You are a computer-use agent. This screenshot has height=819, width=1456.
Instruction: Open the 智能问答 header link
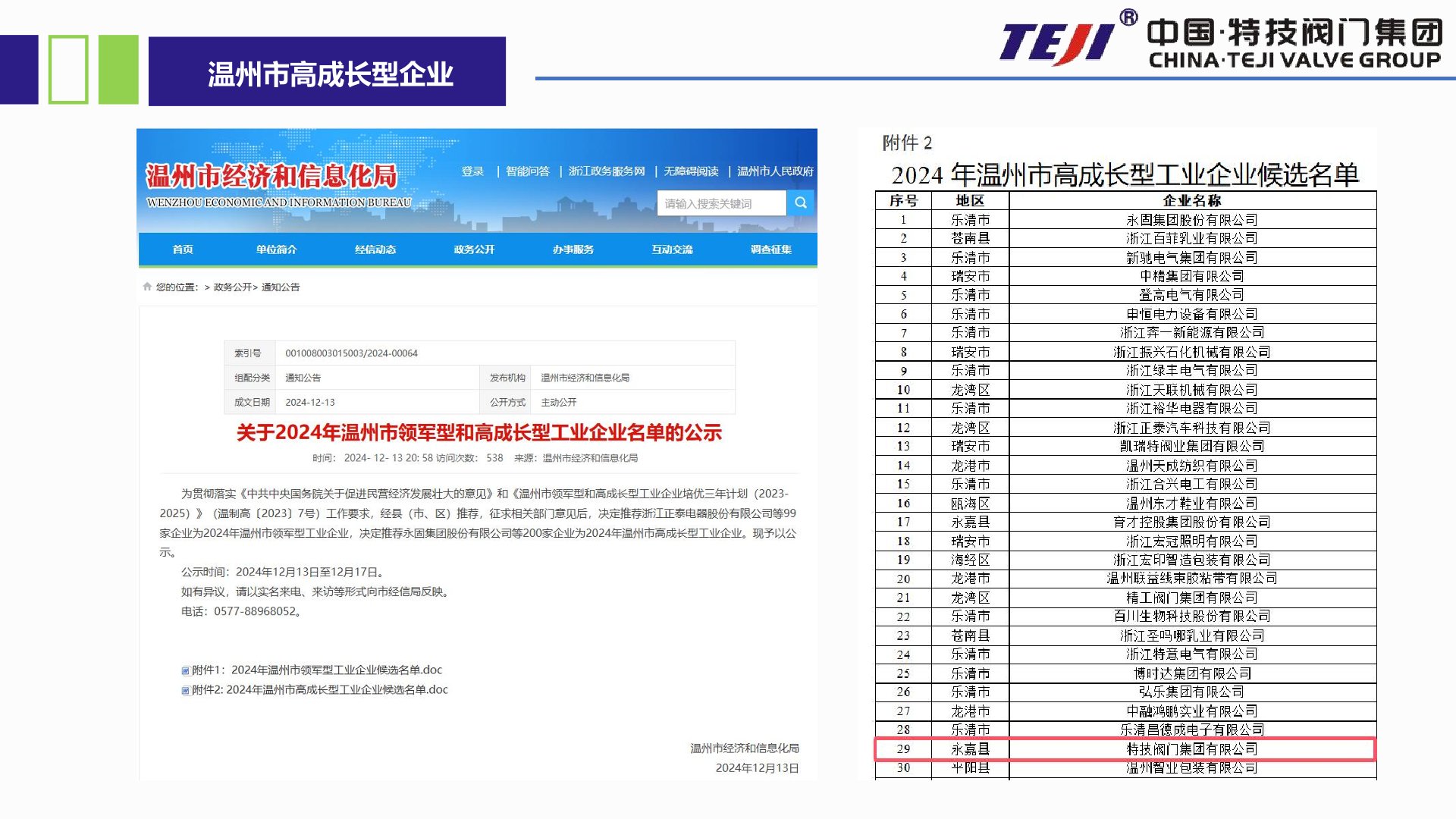point(528,171)
